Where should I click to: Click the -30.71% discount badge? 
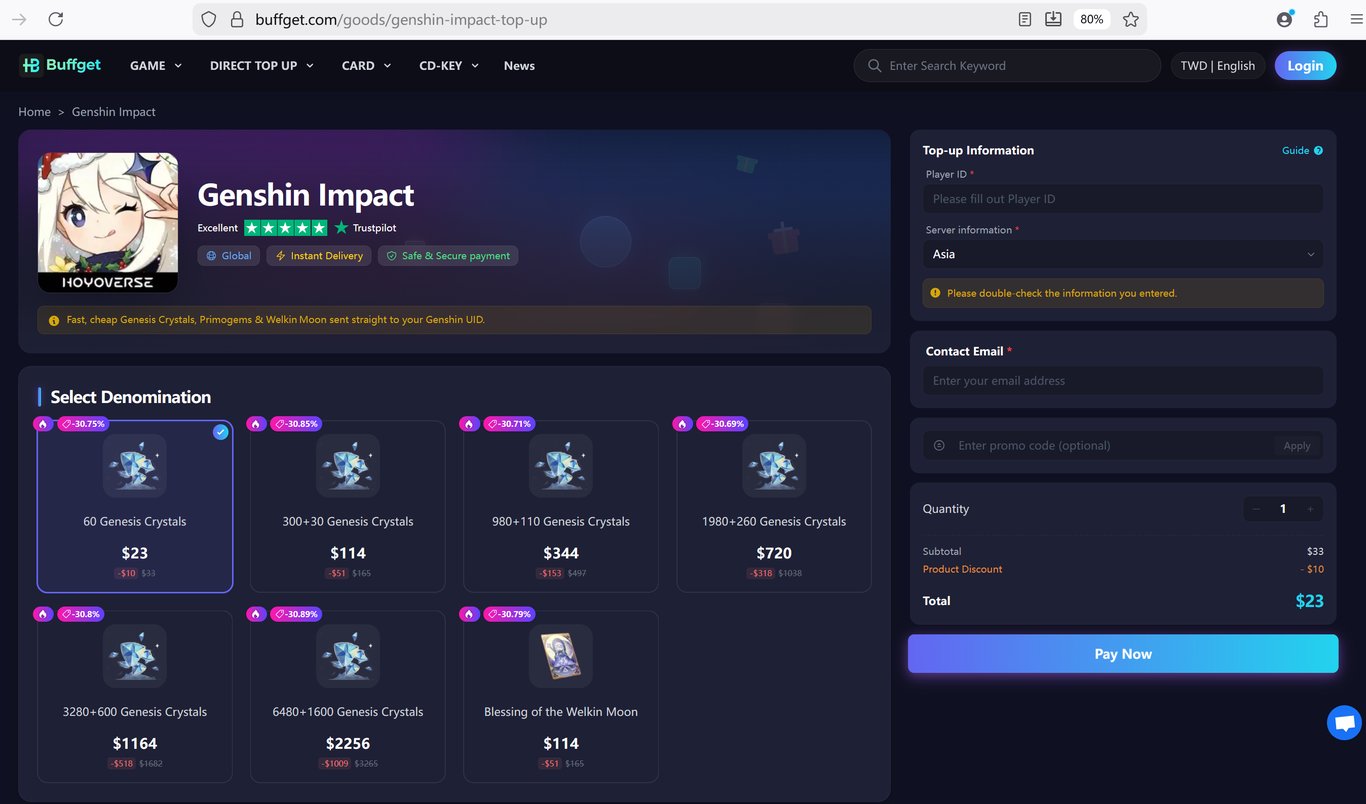(x=509, y=424)
